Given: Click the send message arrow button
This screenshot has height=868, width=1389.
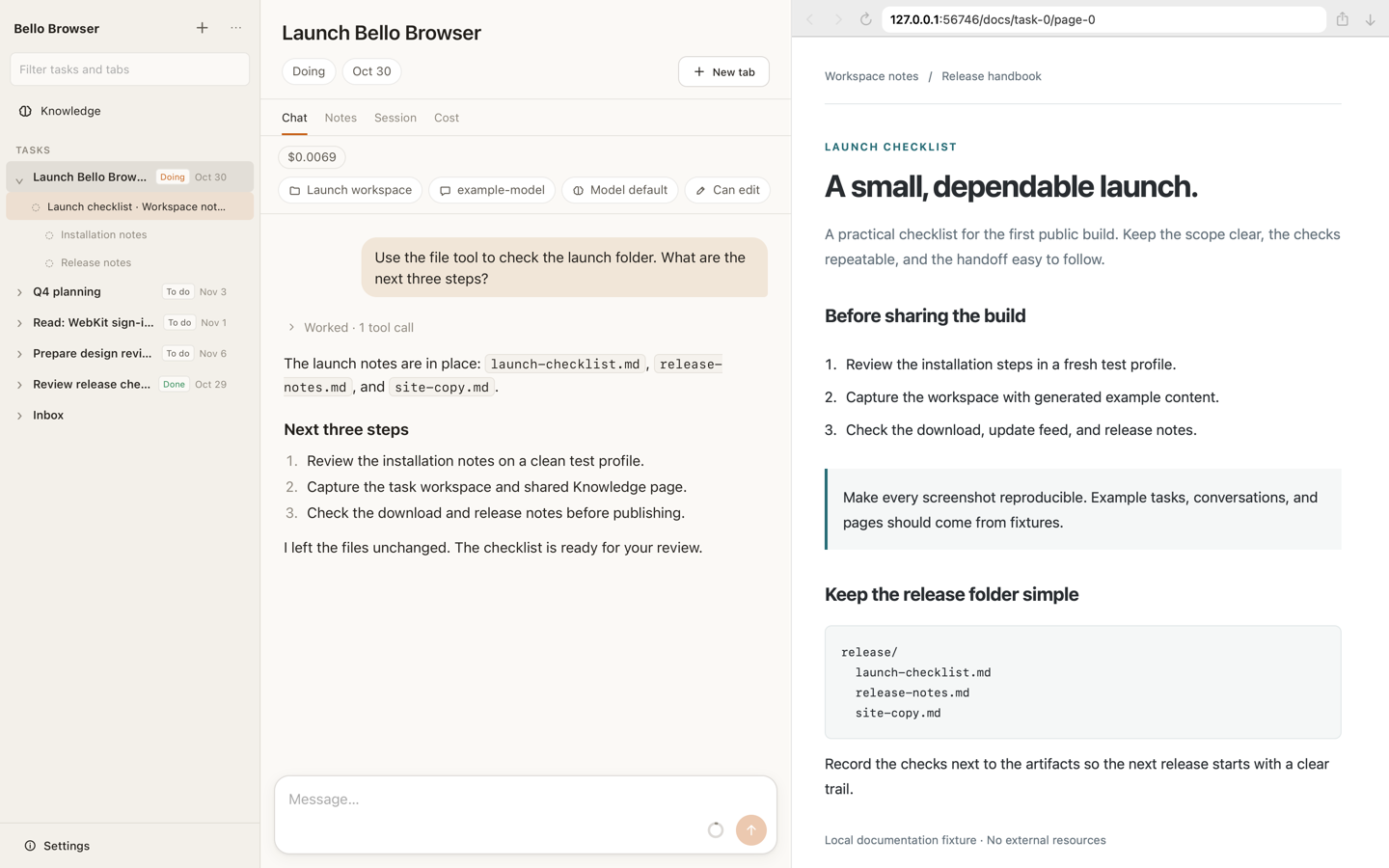Looking at the screenshot, I should click(750, 829).
